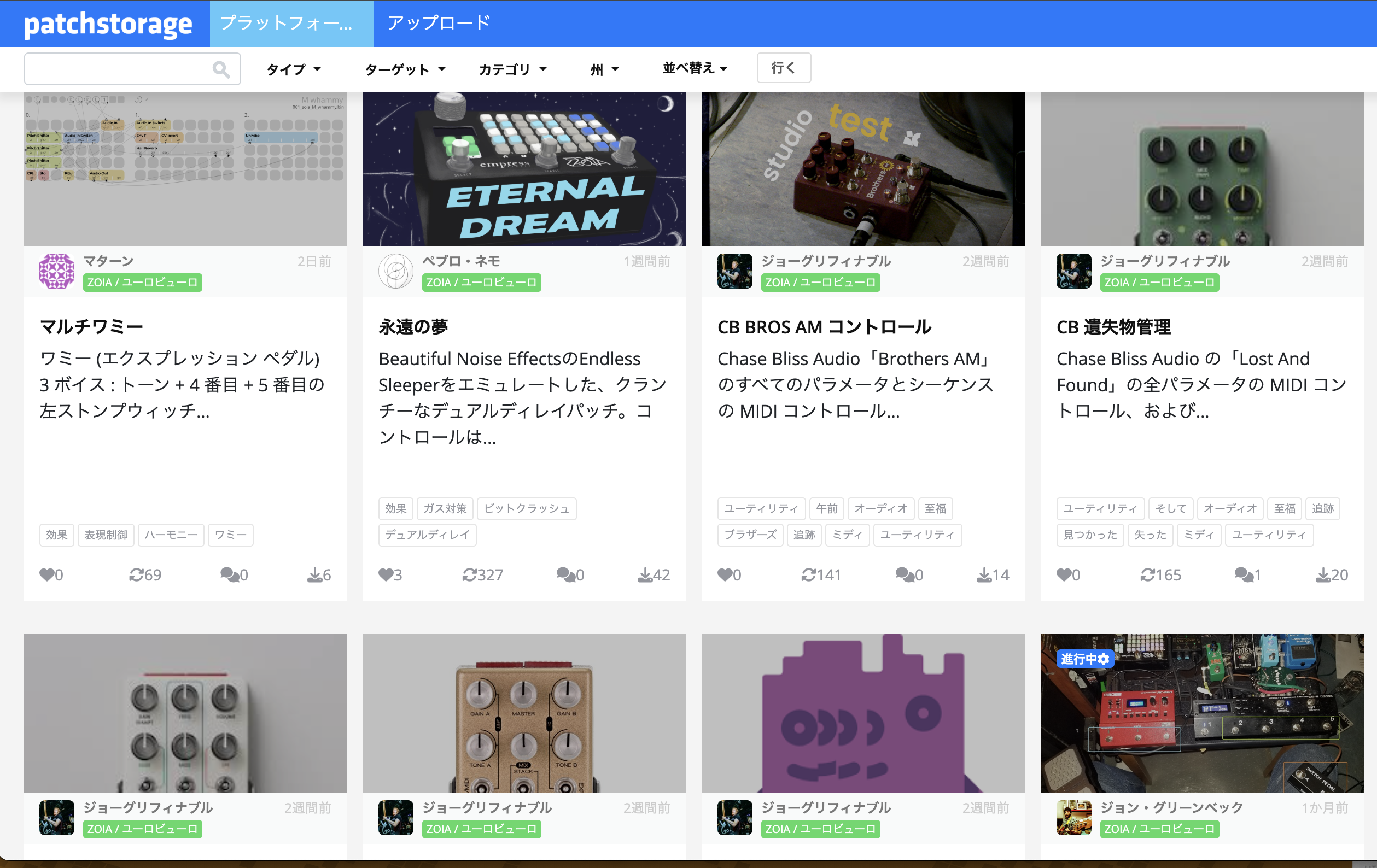Screen dimensions: 1377x868
Task: Click heart like icon on 永遠の夢
Action: coord(386,574)
